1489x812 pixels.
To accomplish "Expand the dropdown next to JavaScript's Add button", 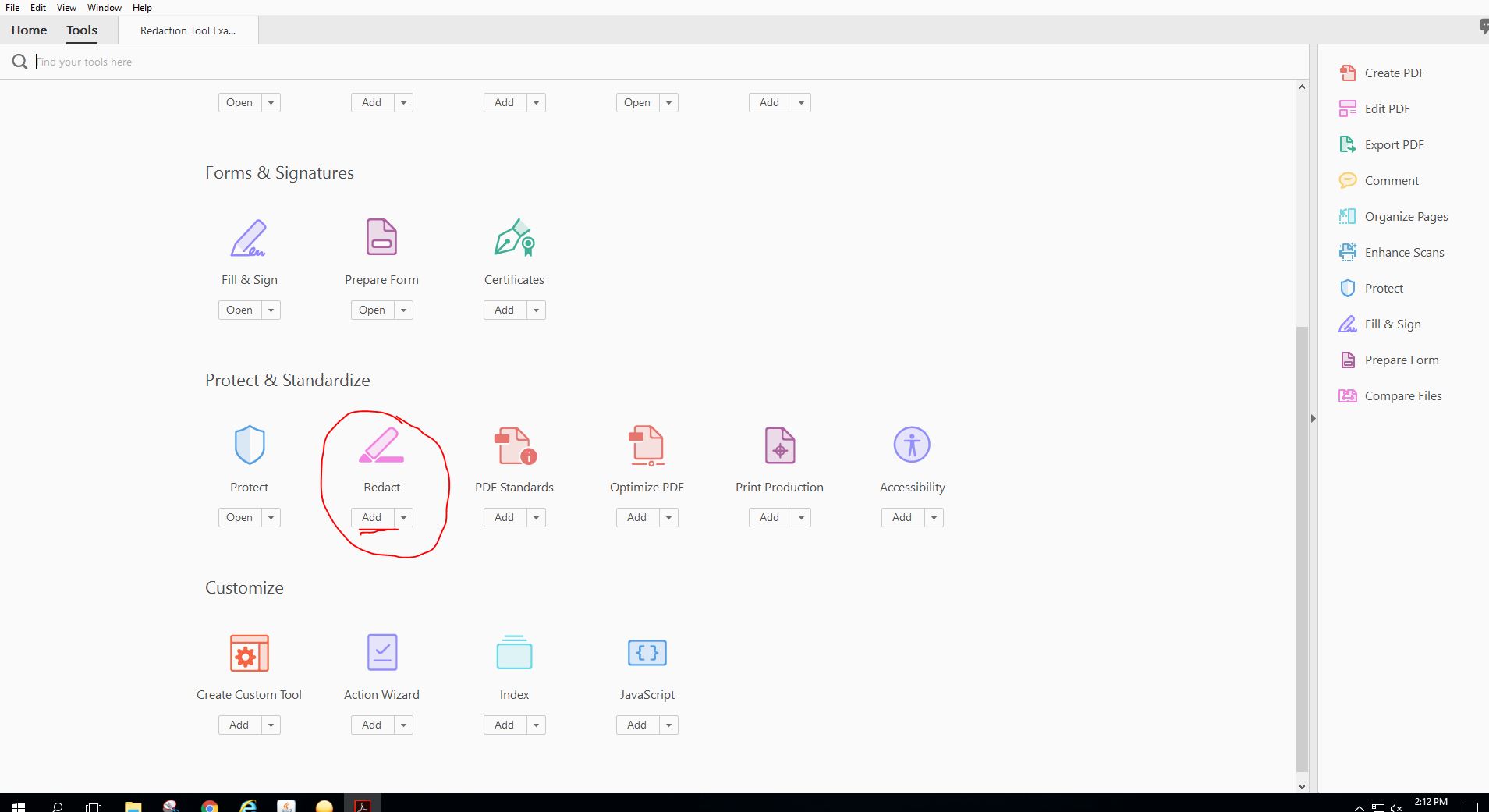I will click(x=668, y=725).
